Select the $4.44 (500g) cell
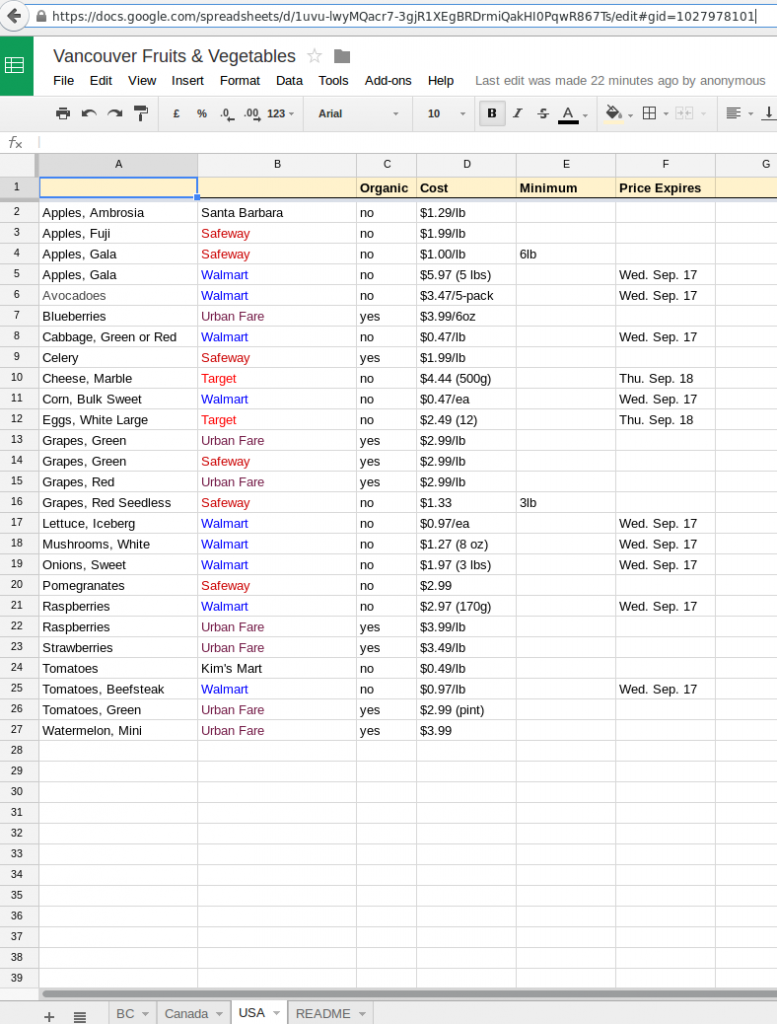 pyautogui.click(x=466, y=378)
